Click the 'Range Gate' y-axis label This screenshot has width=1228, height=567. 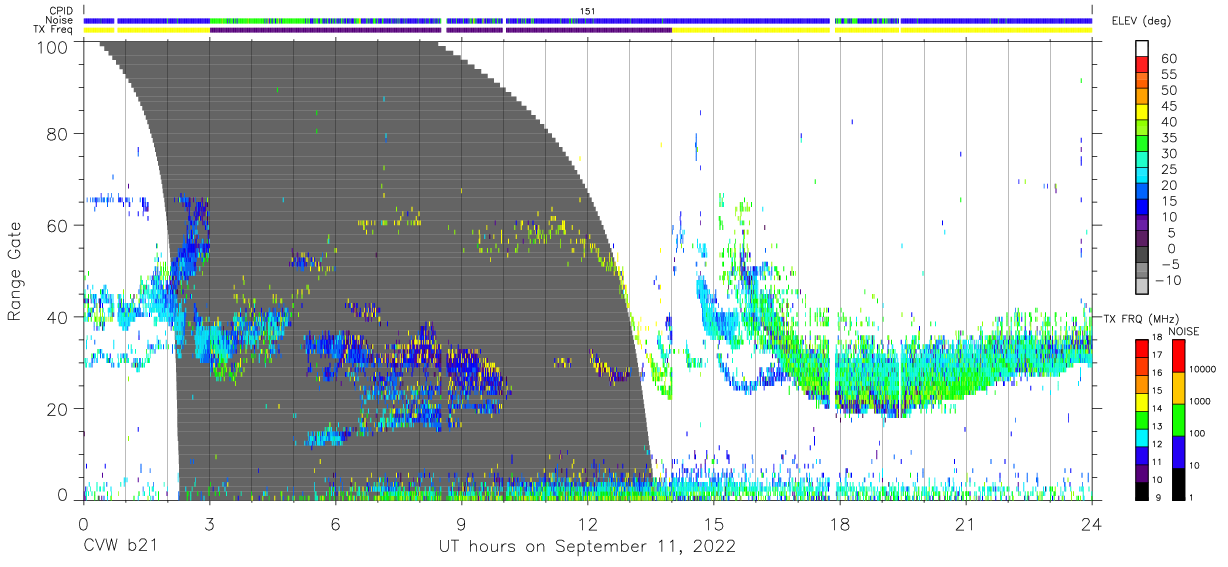click(15, 270)
